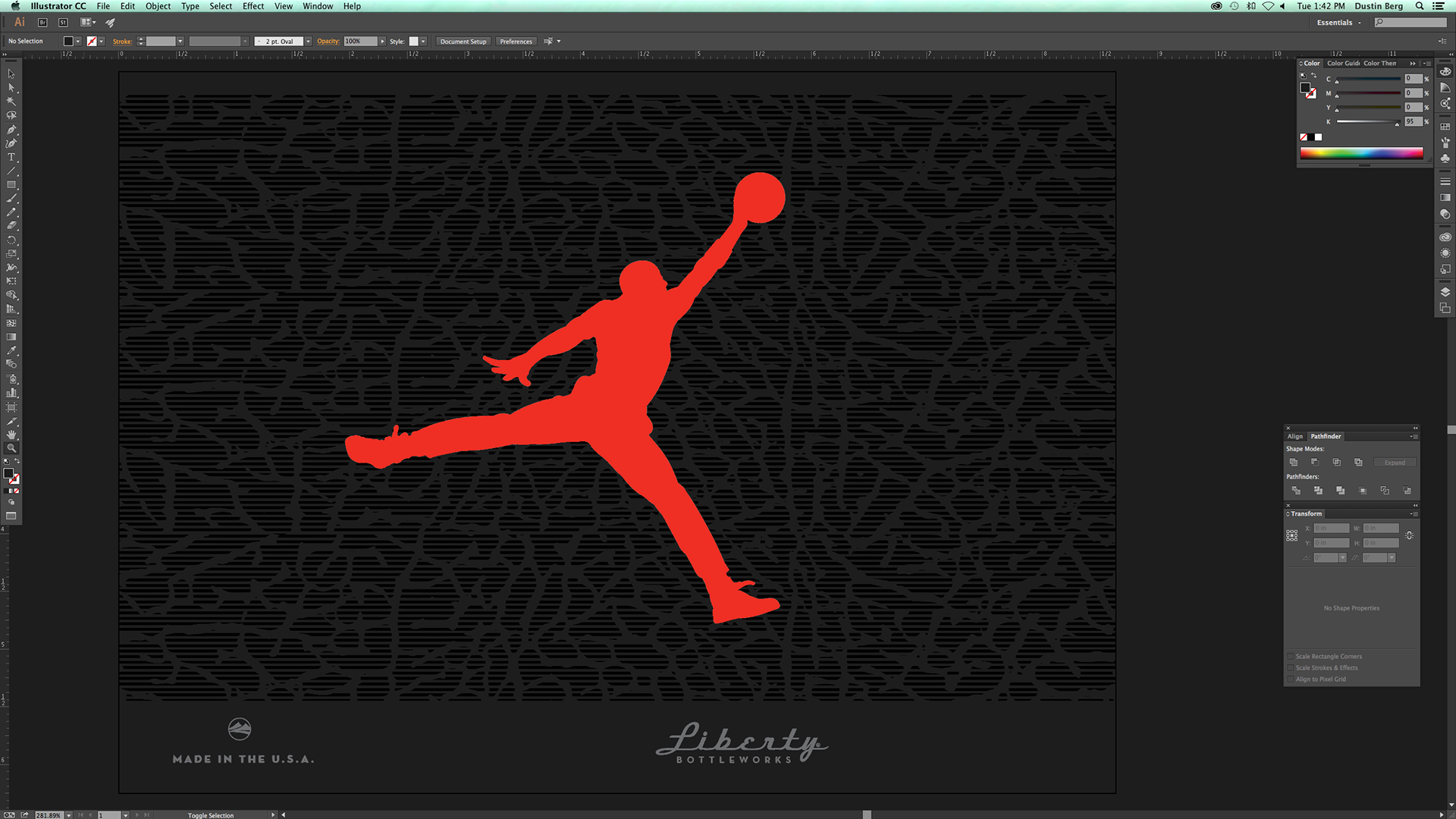Switch to the Color Guide tab
Screen dimensions: 1456x819
pyautogui.click(x=1344, y=64)
